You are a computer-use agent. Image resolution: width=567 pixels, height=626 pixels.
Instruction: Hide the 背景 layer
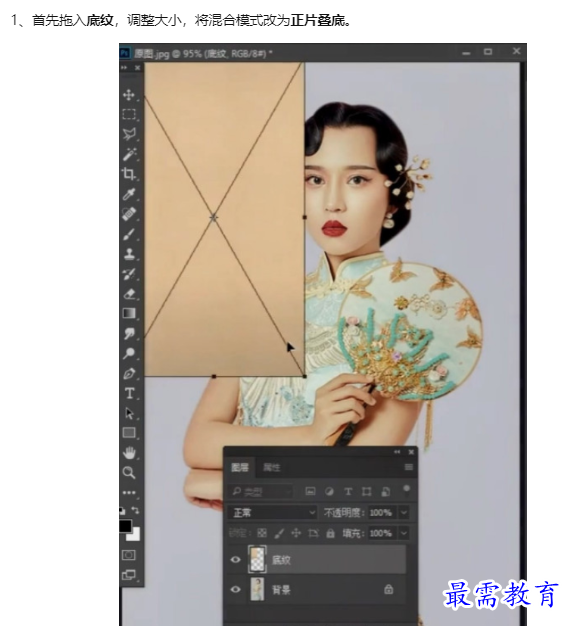pyautogui.click(x=236, y=589)
